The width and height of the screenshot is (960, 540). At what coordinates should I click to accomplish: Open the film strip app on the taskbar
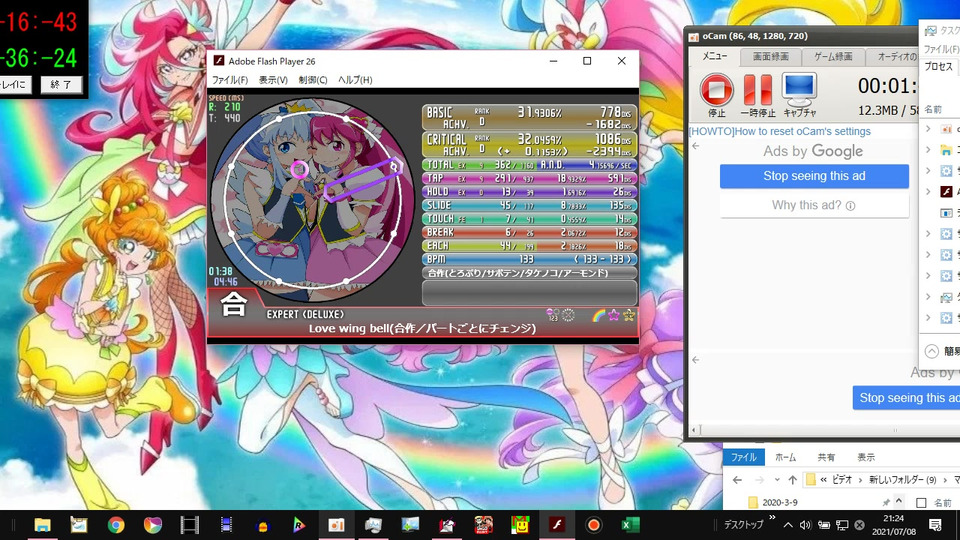coord(189,525)
